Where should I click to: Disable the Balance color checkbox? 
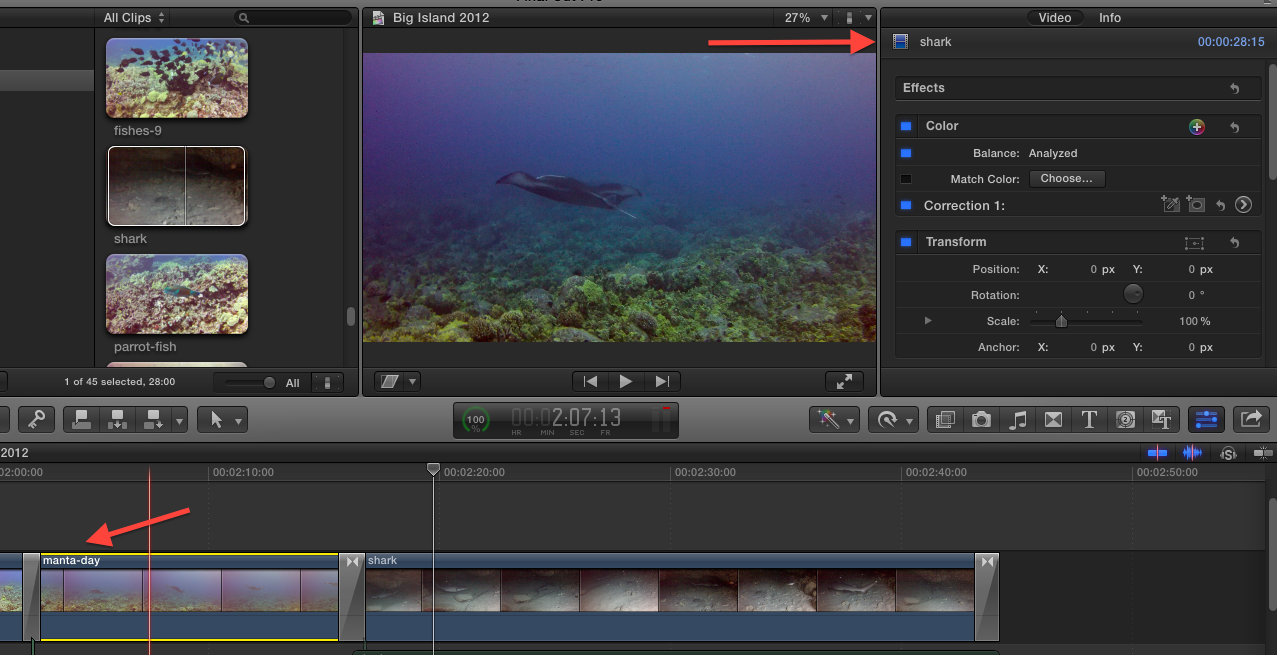[x=906, y=153]
